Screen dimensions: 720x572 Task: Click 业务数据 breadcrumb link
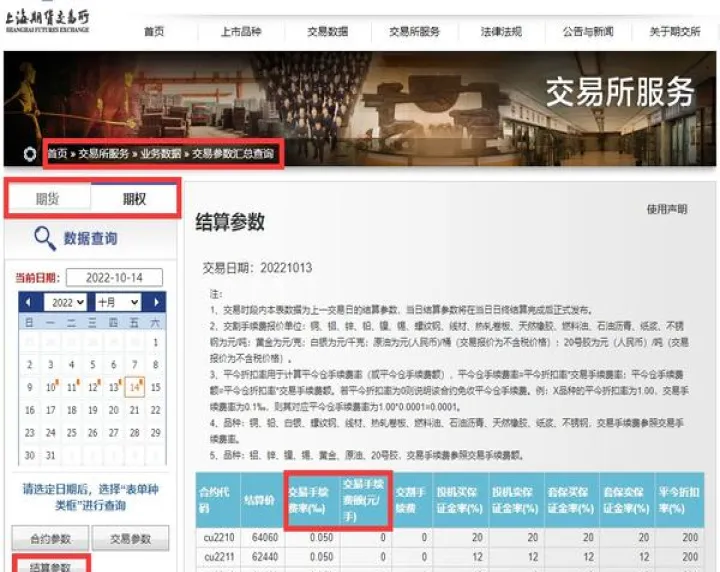tap(161, 153)
